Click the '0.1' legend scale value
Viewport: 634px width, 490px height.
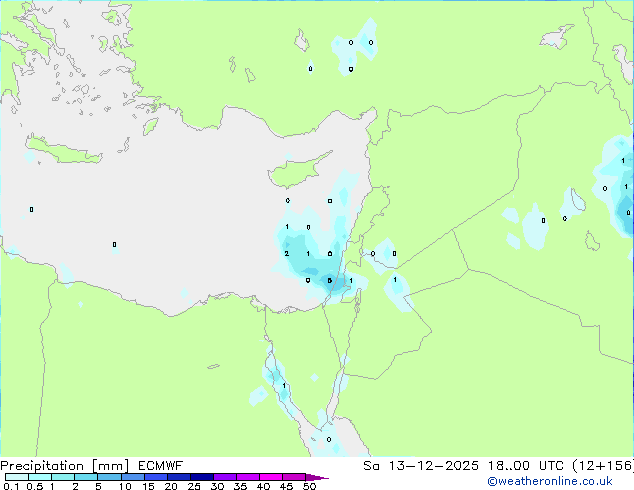click(11, 486)
